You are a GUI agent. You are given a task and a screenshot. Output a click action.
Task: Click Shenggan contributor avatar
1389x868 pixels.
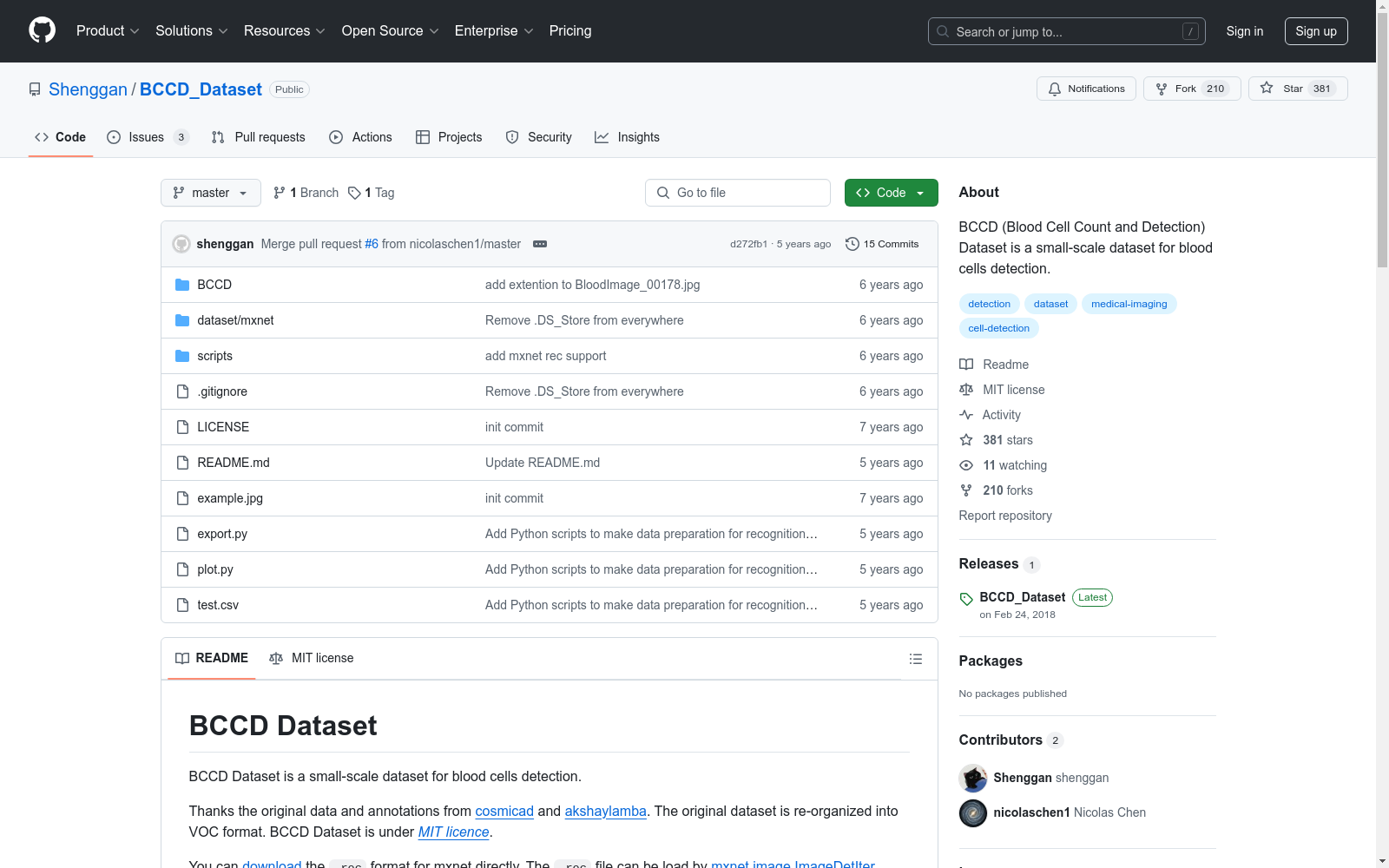click(x=973, y=778)
